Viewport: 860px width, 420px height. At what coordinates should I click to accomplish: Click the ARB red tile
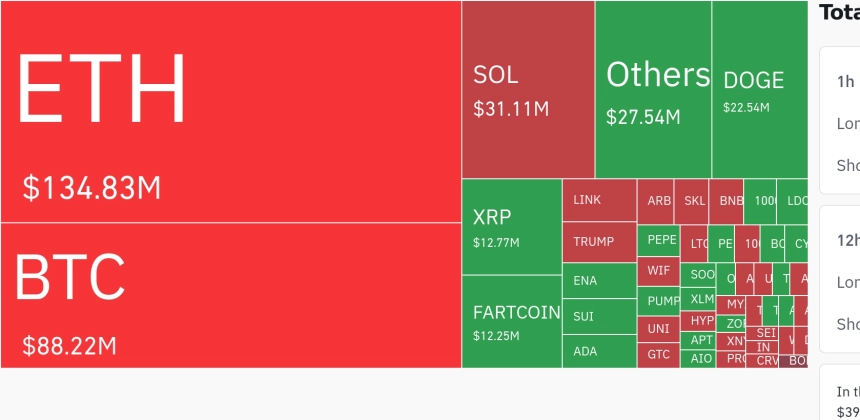655,202
